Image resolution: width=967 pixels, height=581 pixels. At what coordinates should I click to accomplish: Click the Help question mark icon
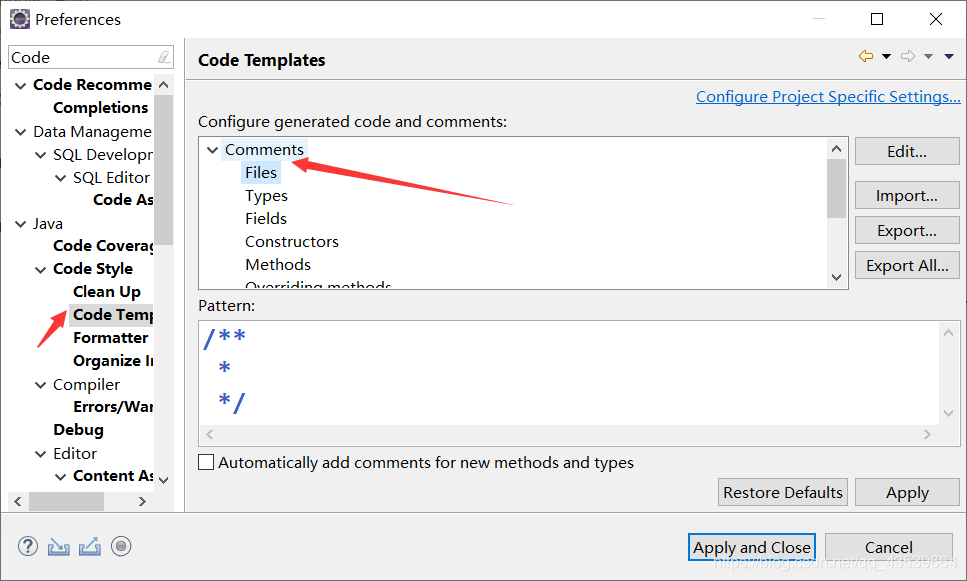[x=28, y=546]
